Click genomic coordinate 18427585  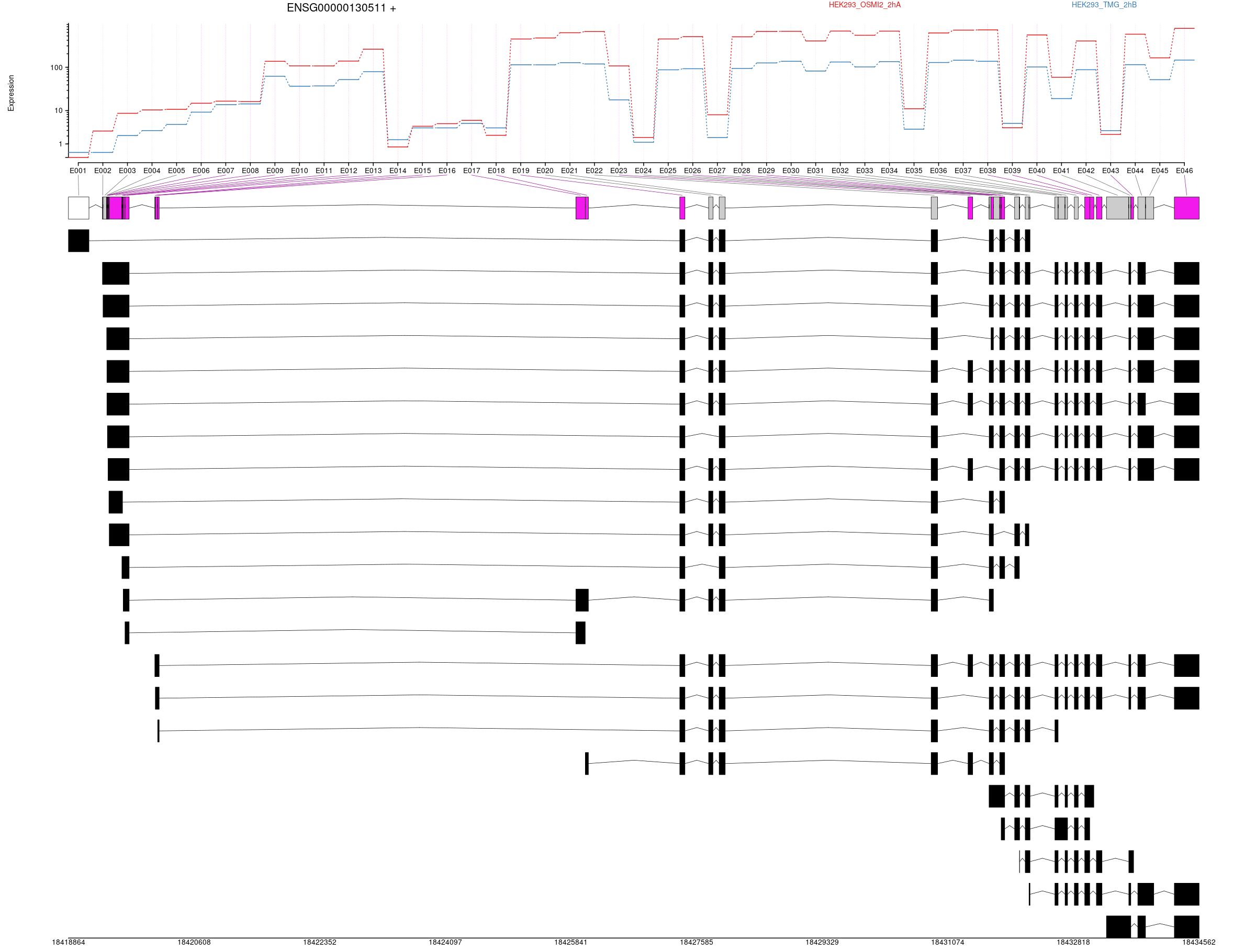coord(696,943)
